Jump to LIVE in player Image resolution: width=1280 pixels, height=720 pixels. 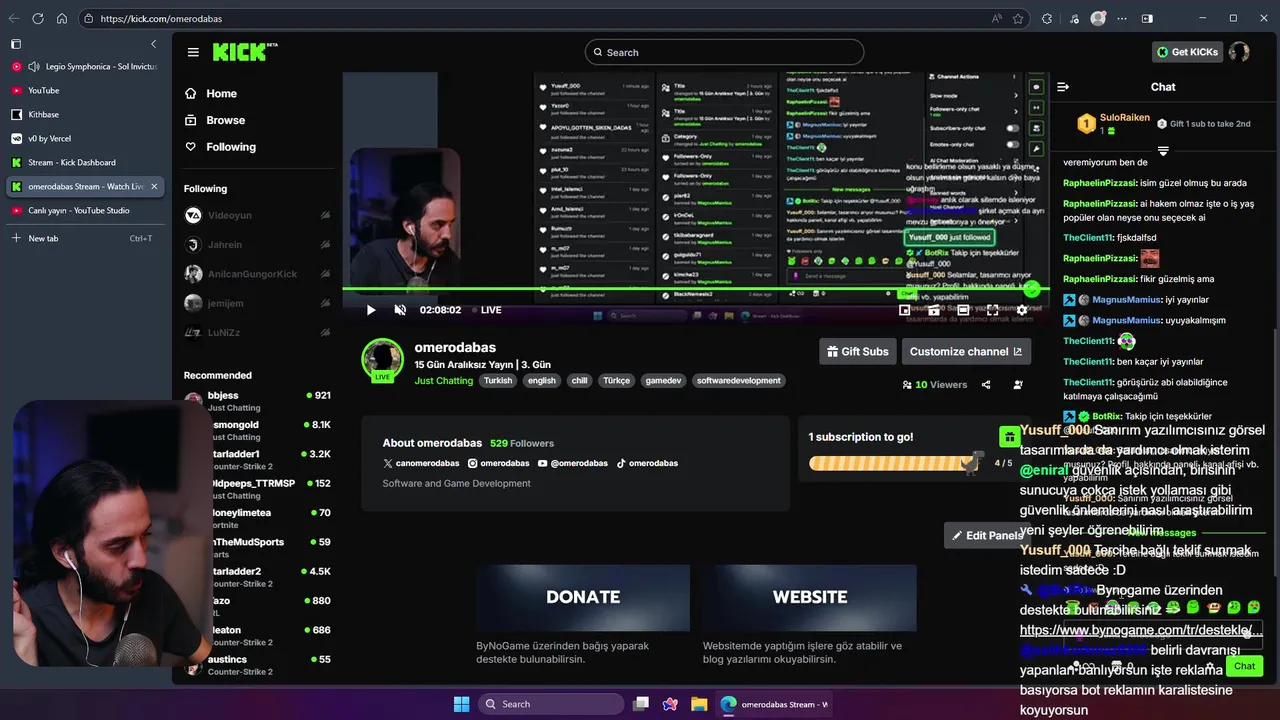point(486,310)
